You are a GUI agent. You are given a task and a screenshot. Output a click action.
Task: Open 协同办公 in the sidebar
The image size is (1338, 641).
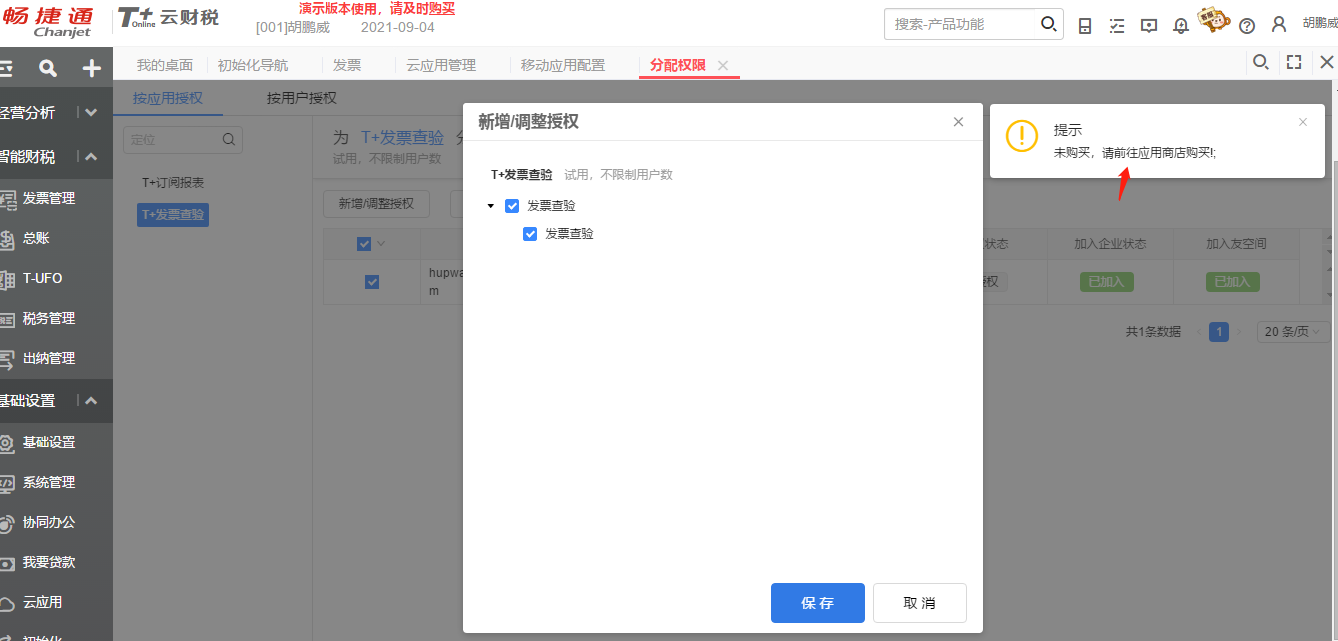pos(49,522)
